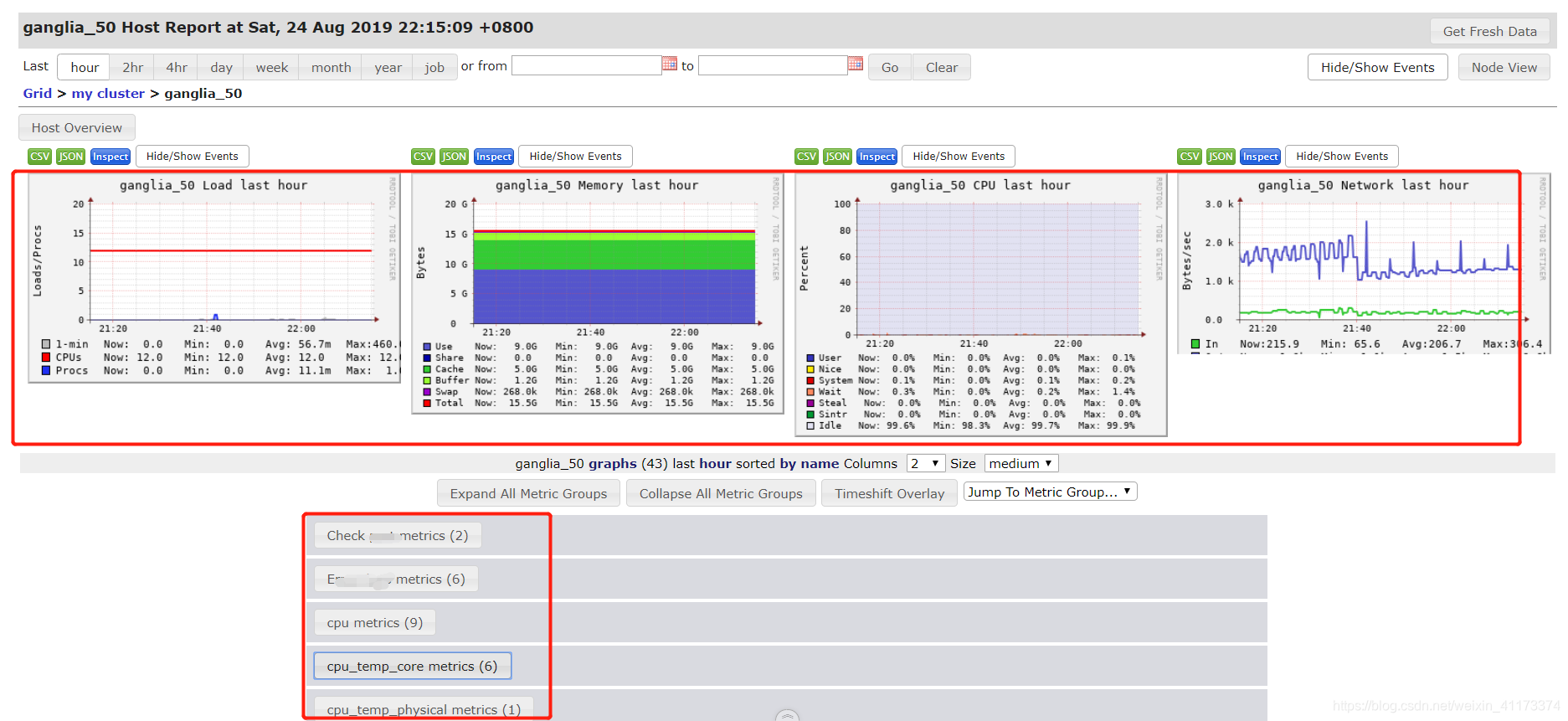Select the 4hr time range

(177, 67)
